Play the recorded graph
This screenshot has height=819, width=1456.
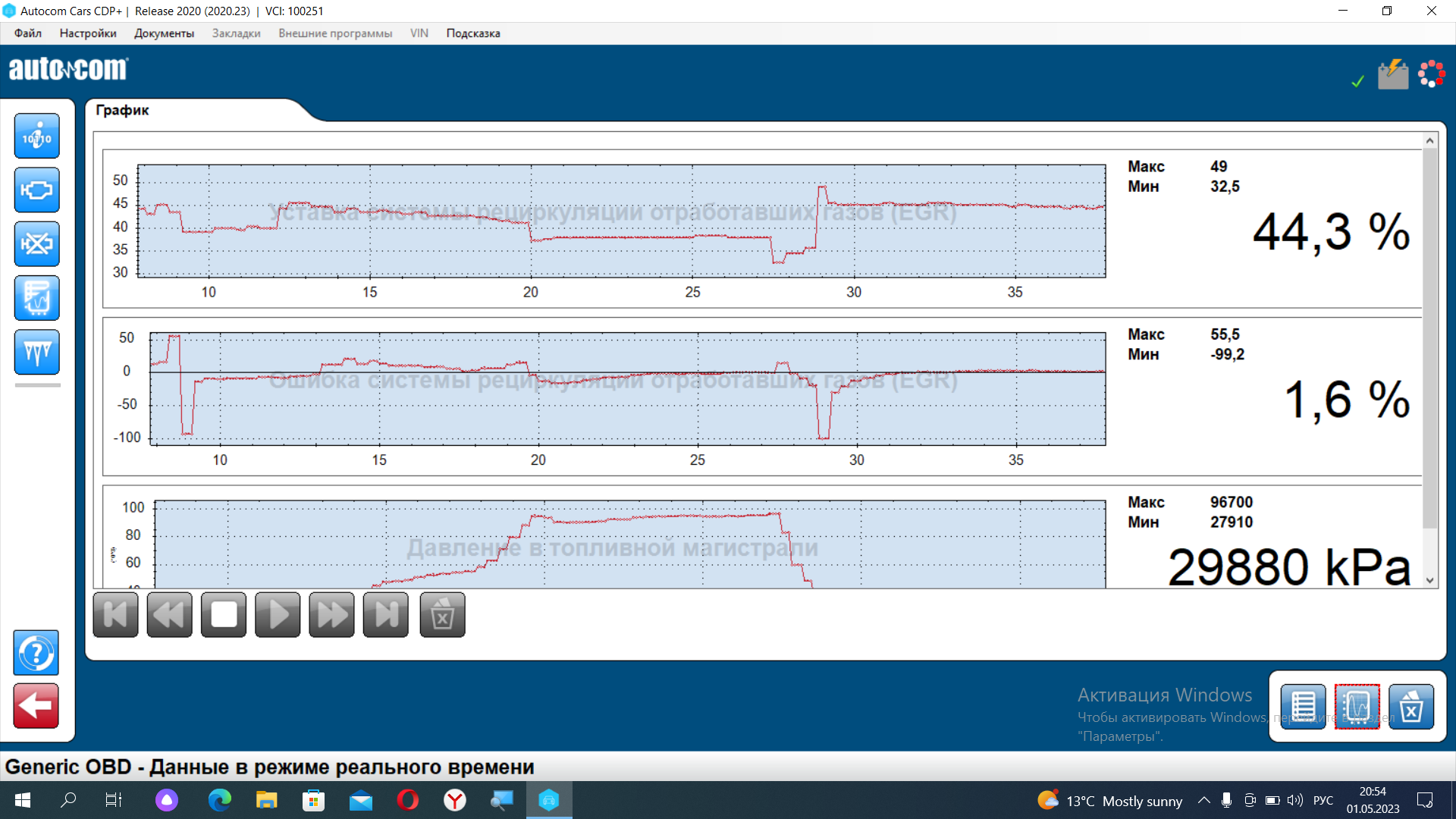click(x=278, y=614)
